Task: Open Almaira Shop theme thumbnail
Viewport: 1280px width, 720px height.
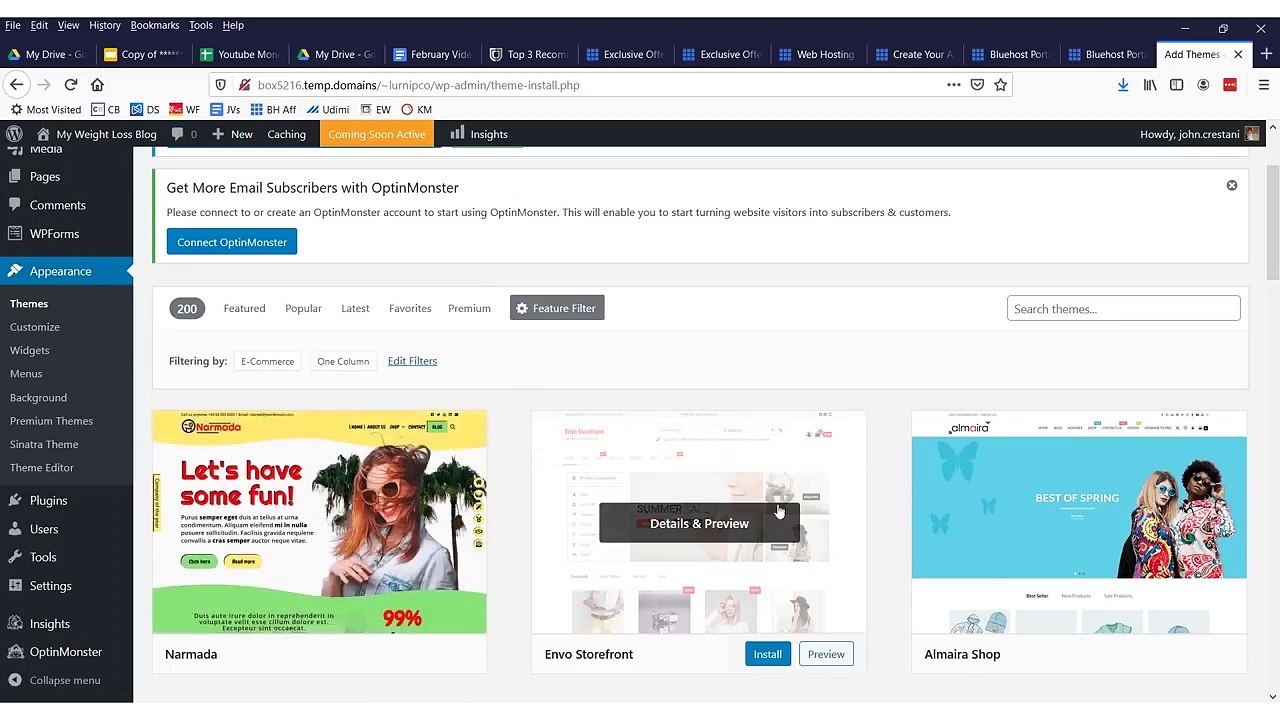Action: (x=1079, y=522)
